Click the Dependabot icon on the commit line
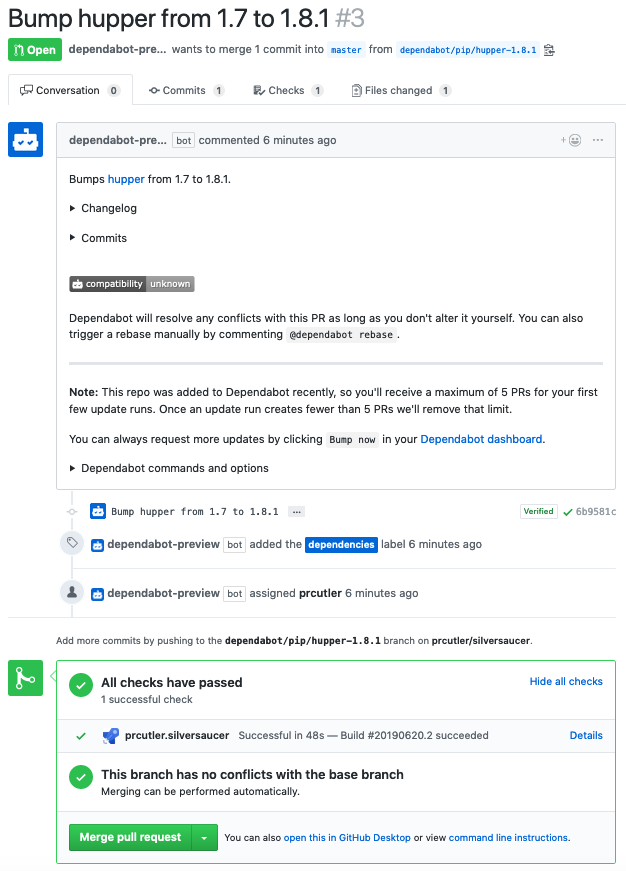 click(x=97, y=511)
